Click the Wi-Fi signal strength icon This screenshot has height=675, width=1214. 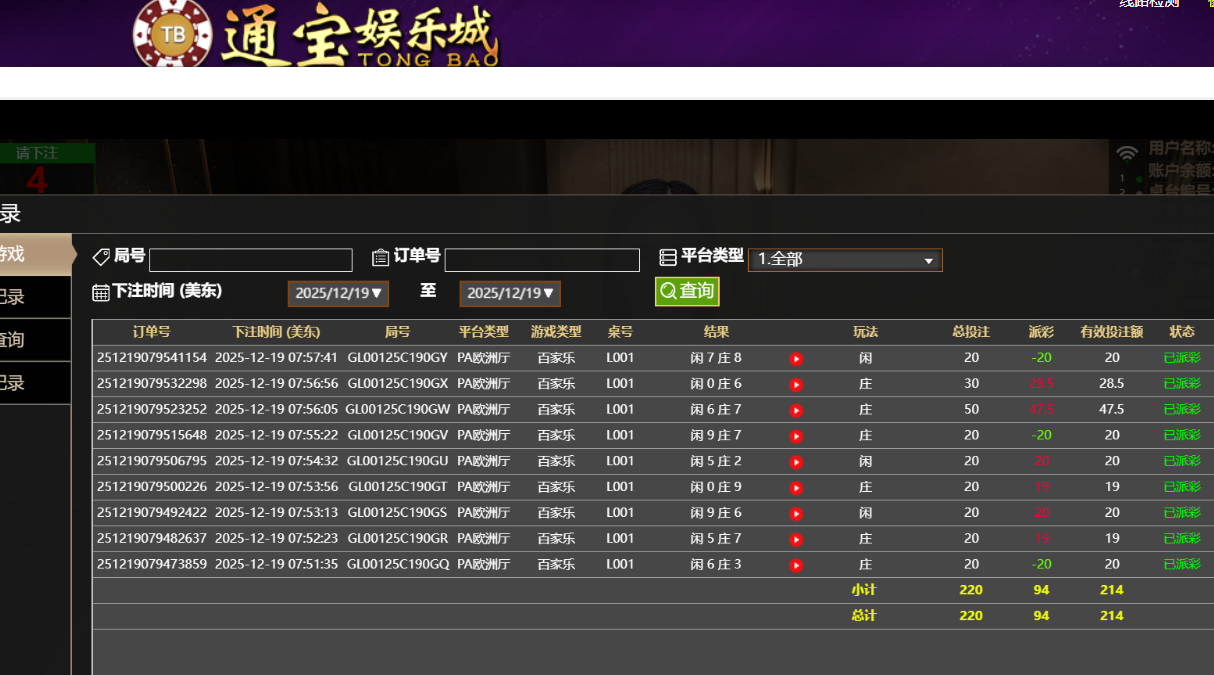[1127, 153]
